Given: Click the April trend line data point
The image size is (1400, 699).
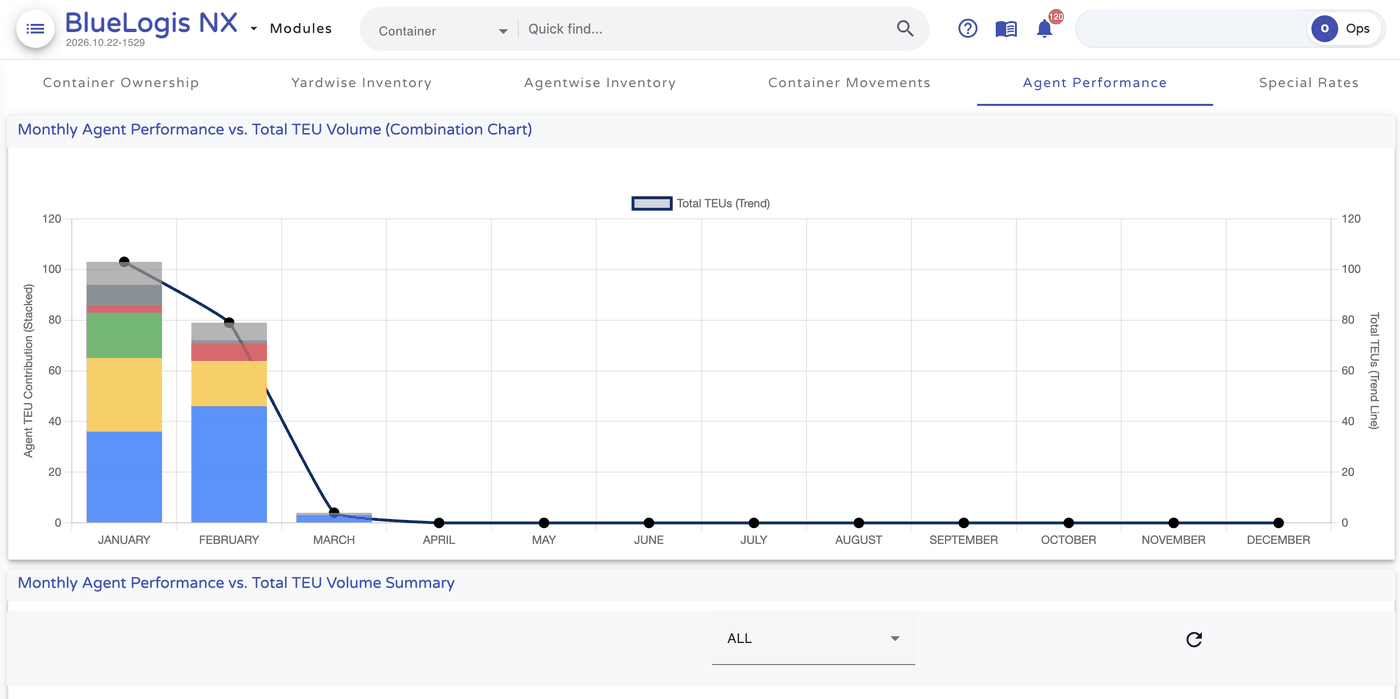Looking at the screenshot, I should [x=439, y=523].
